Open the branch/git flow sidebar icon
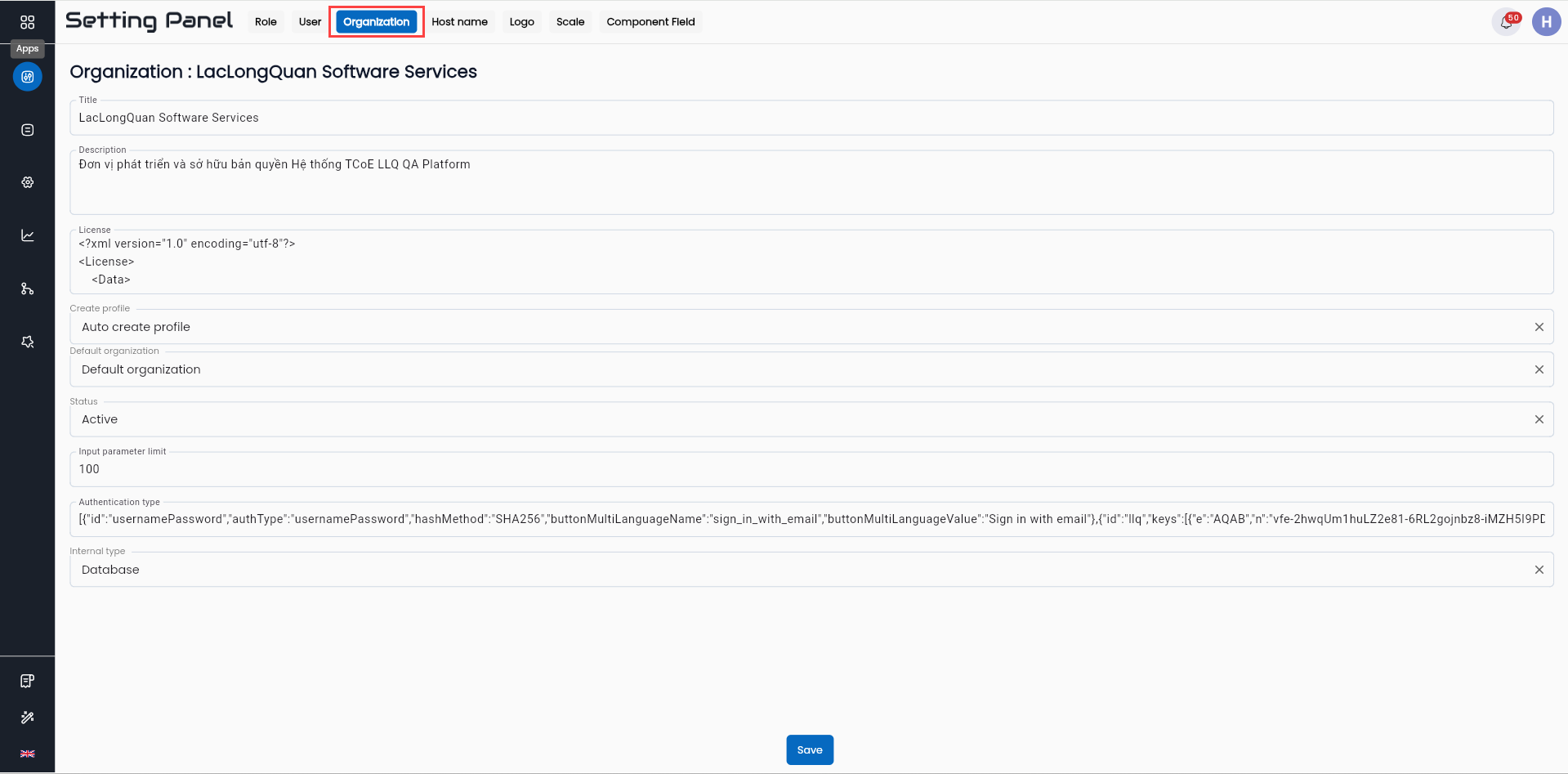The height and width of the screenshot is (774, 1568). click(27, 289)
